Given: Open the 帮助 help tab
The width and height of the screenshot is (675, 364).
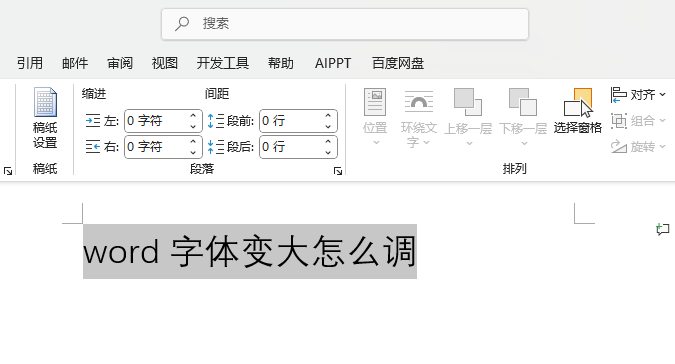Looking at the screenshot, I should 281,63.
